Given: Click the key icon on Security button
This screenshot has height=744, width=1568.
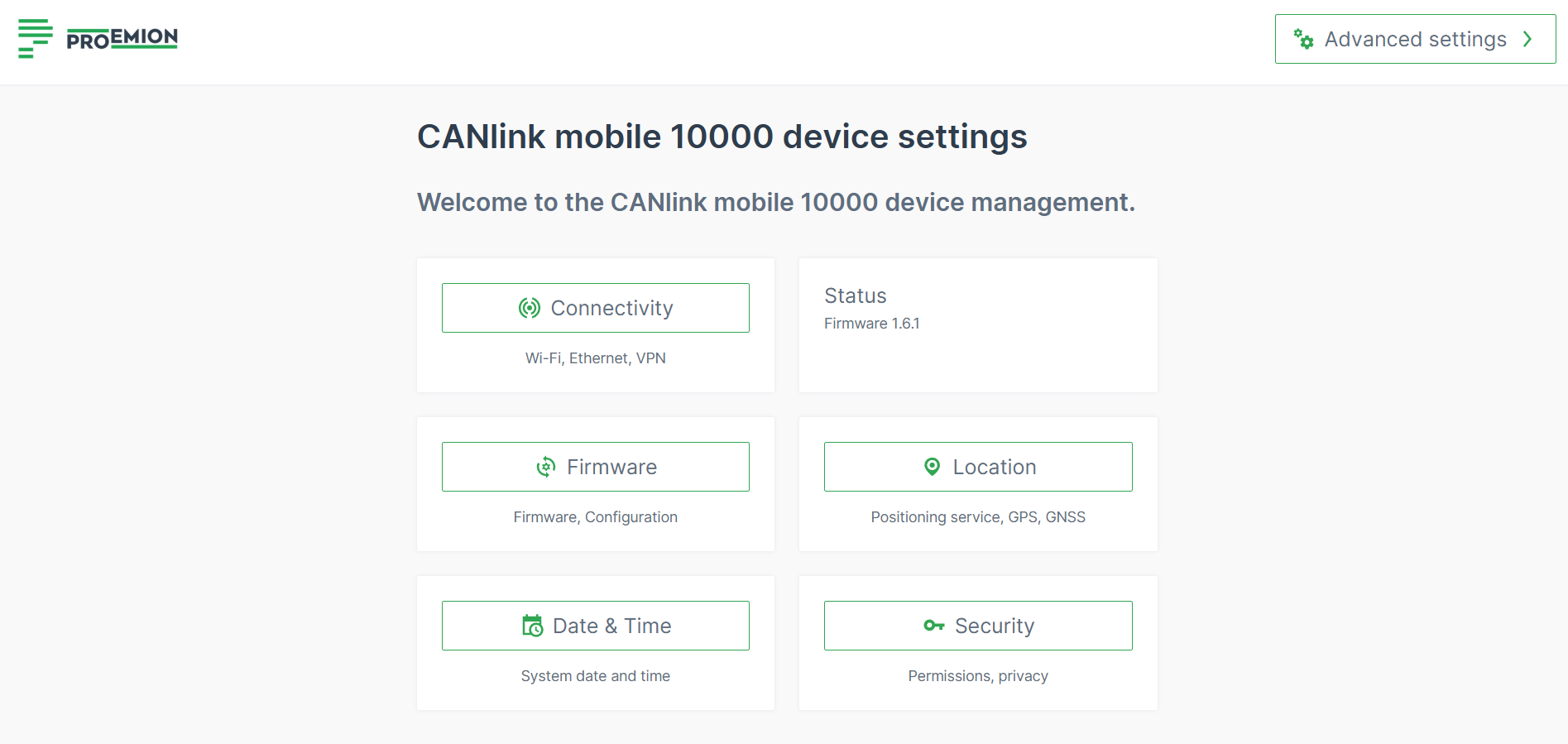Looking at the screenshot, I should tap(934, 625).
